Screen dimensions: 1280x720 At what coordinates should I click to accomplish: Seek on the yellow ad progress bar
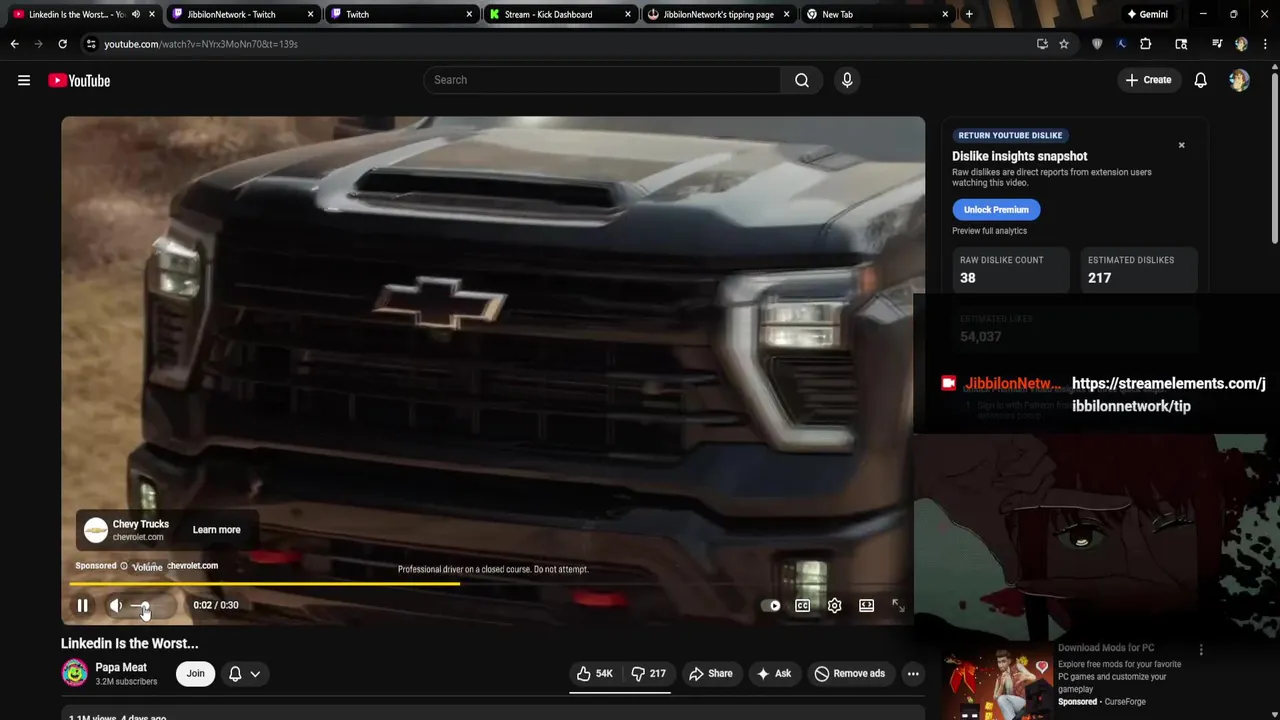pos(488,583)
